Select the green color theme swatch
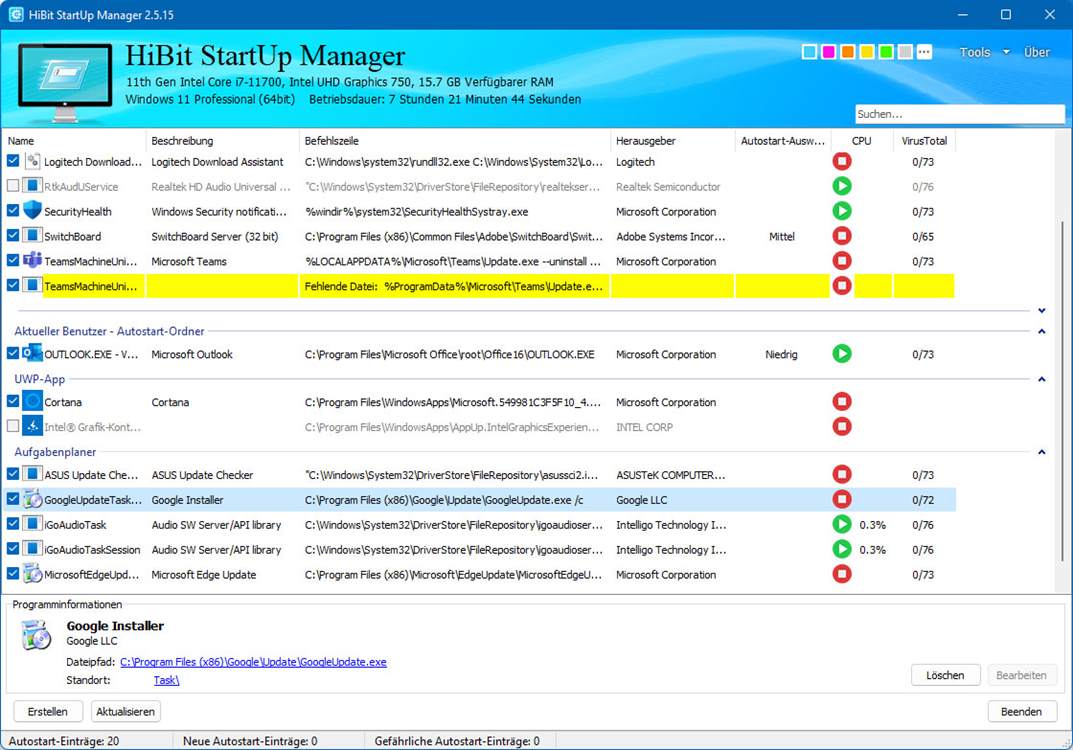The width and height of the screenshot is (1073, 750). click(x=886, y=52)
